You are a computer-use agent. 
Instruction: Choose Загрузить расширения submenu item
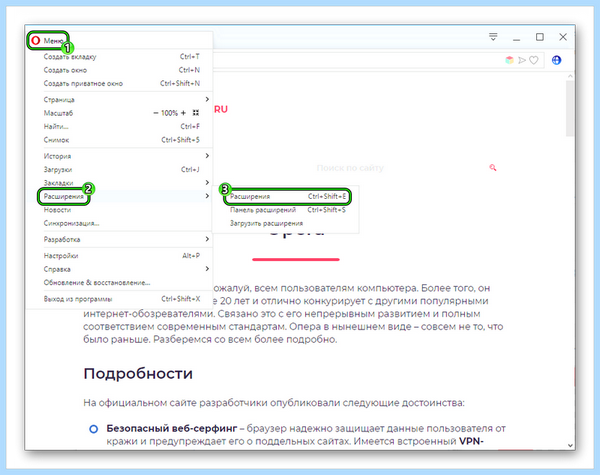287,223
